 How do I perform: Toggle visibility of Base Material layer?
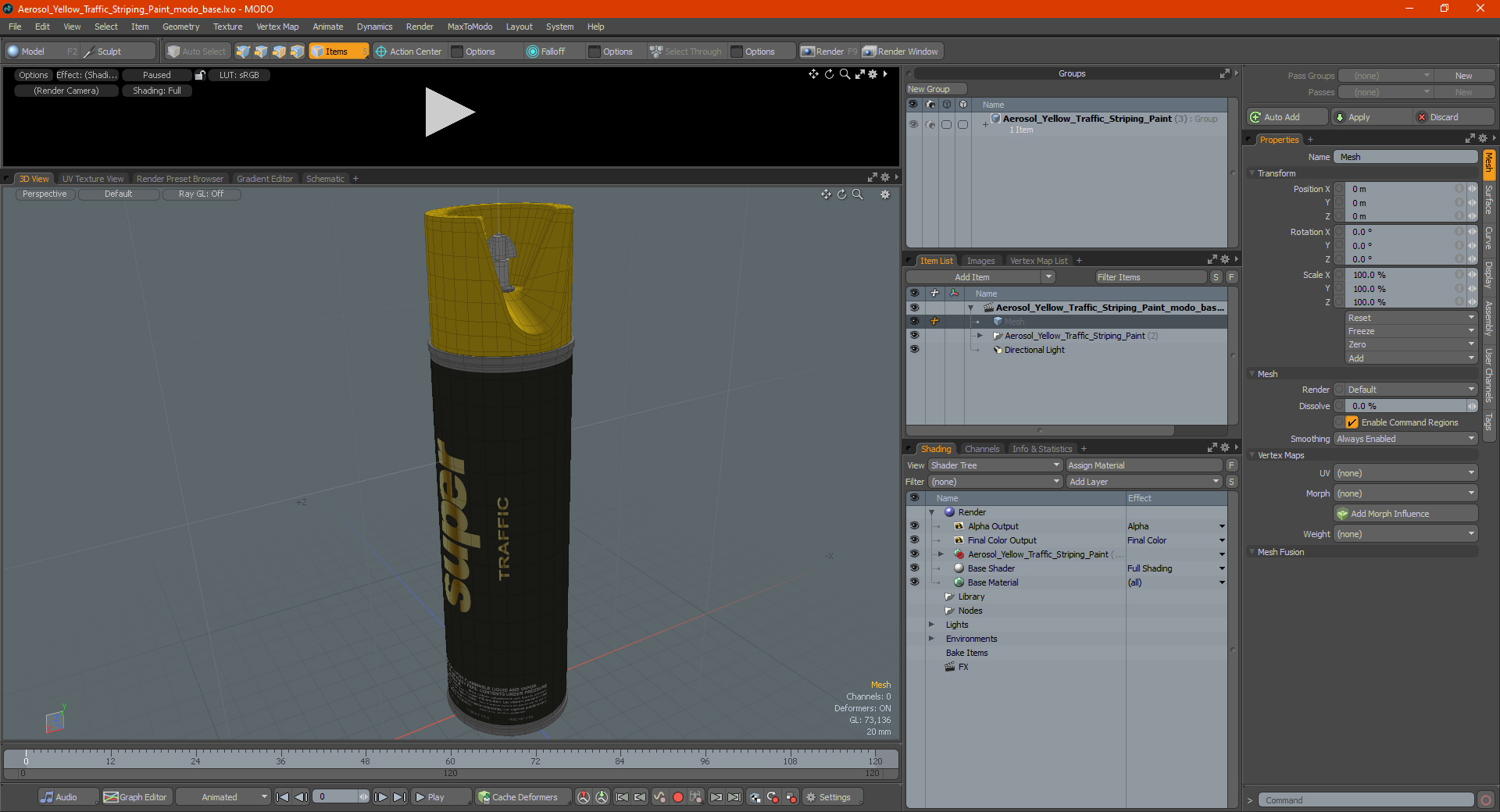pyautogui.click(x=914, y=582)
